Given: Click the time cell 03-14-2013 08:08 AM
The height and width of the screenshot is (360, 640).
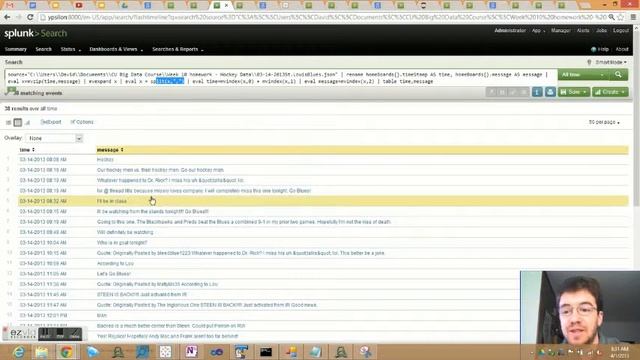Looking at the screenshot, I should [x=43, y=160].
